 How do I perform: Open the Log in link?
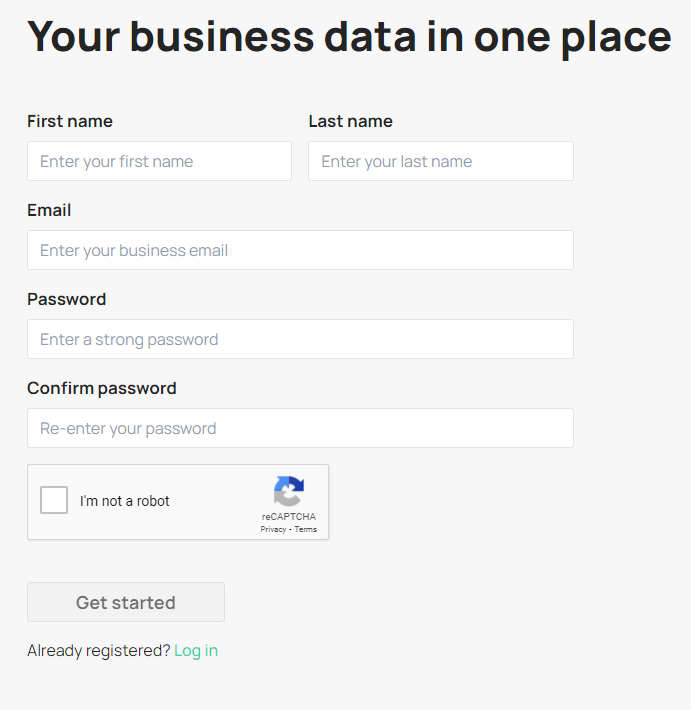(x=196, y=651)
